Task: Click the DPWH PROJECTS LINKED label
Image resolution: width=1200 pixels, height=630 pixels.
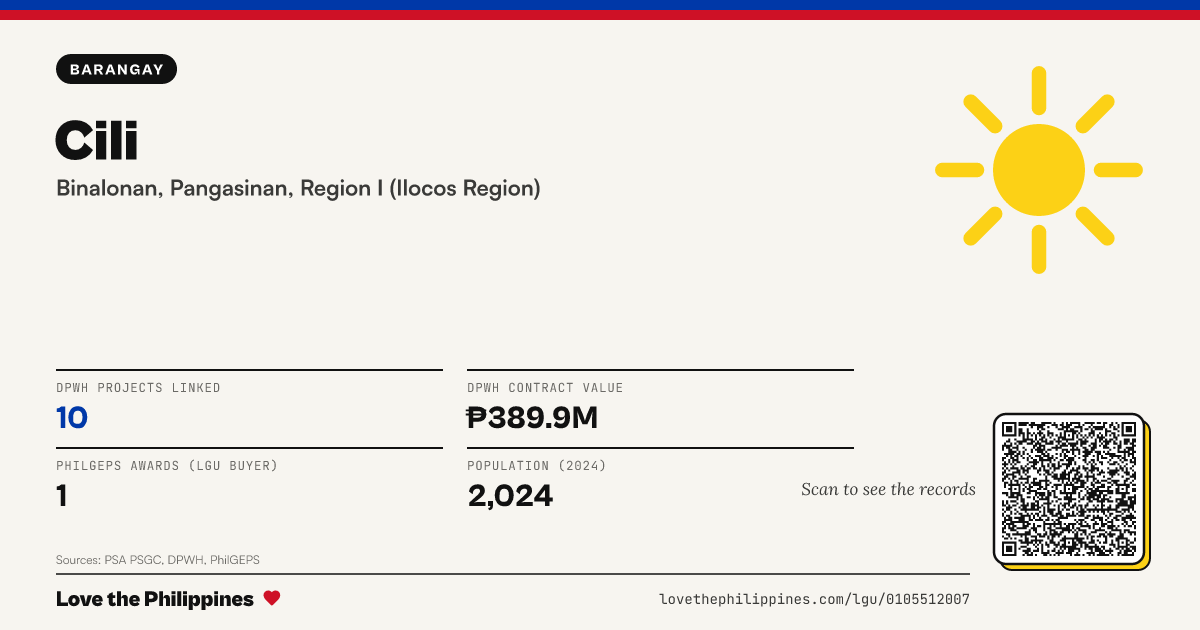Action: click(138, 388)
